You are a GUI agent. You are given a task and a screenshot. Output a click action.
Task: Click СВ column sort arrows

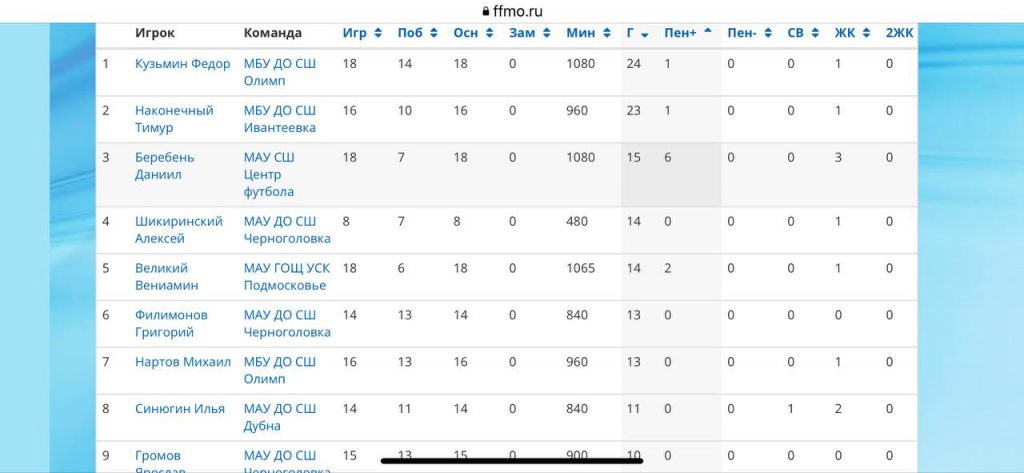coord(815,33)
